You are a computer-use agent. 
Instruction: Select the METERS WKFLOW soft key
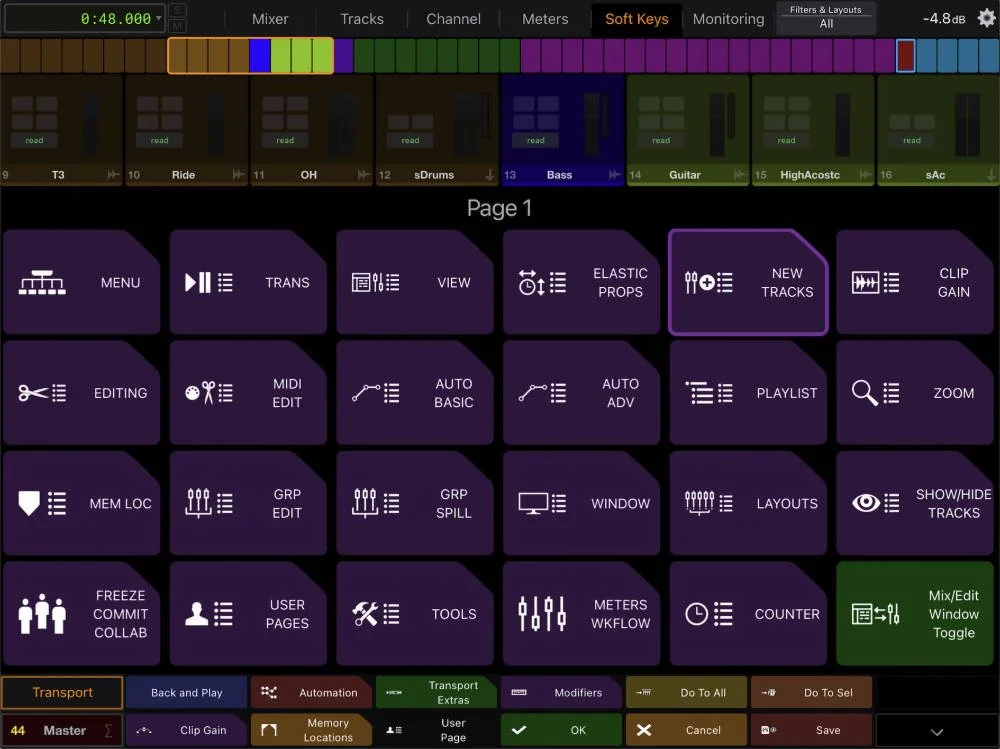point(581,614)
